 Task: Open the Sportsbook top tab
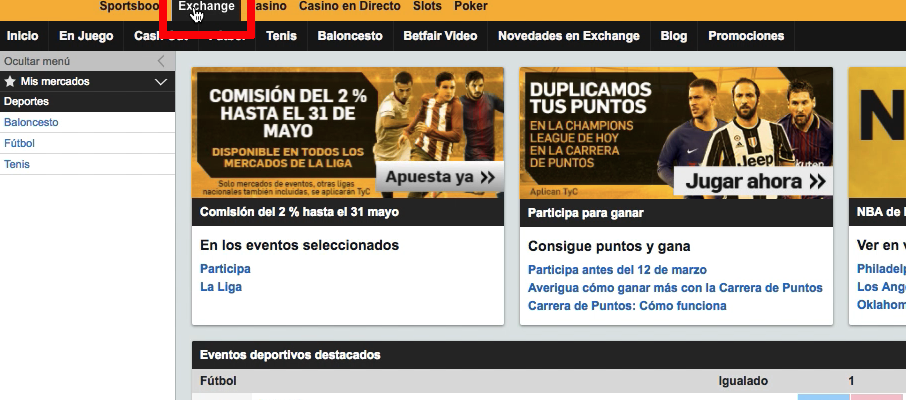[x=129, y=6]
